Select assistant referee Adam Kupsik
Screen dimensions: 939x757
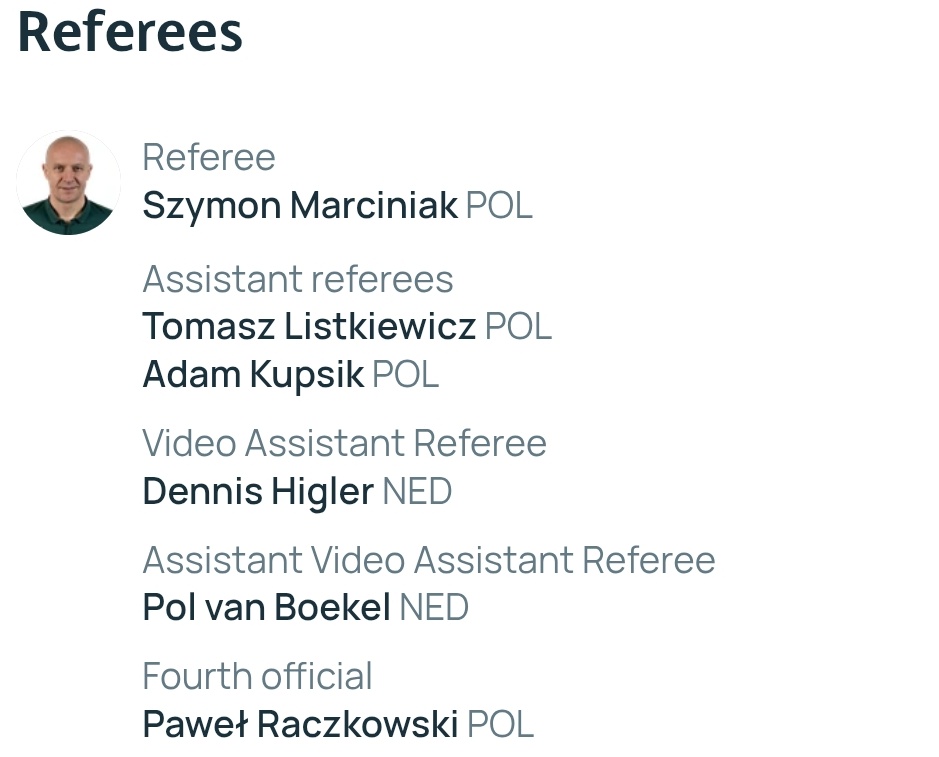[253, 375]
